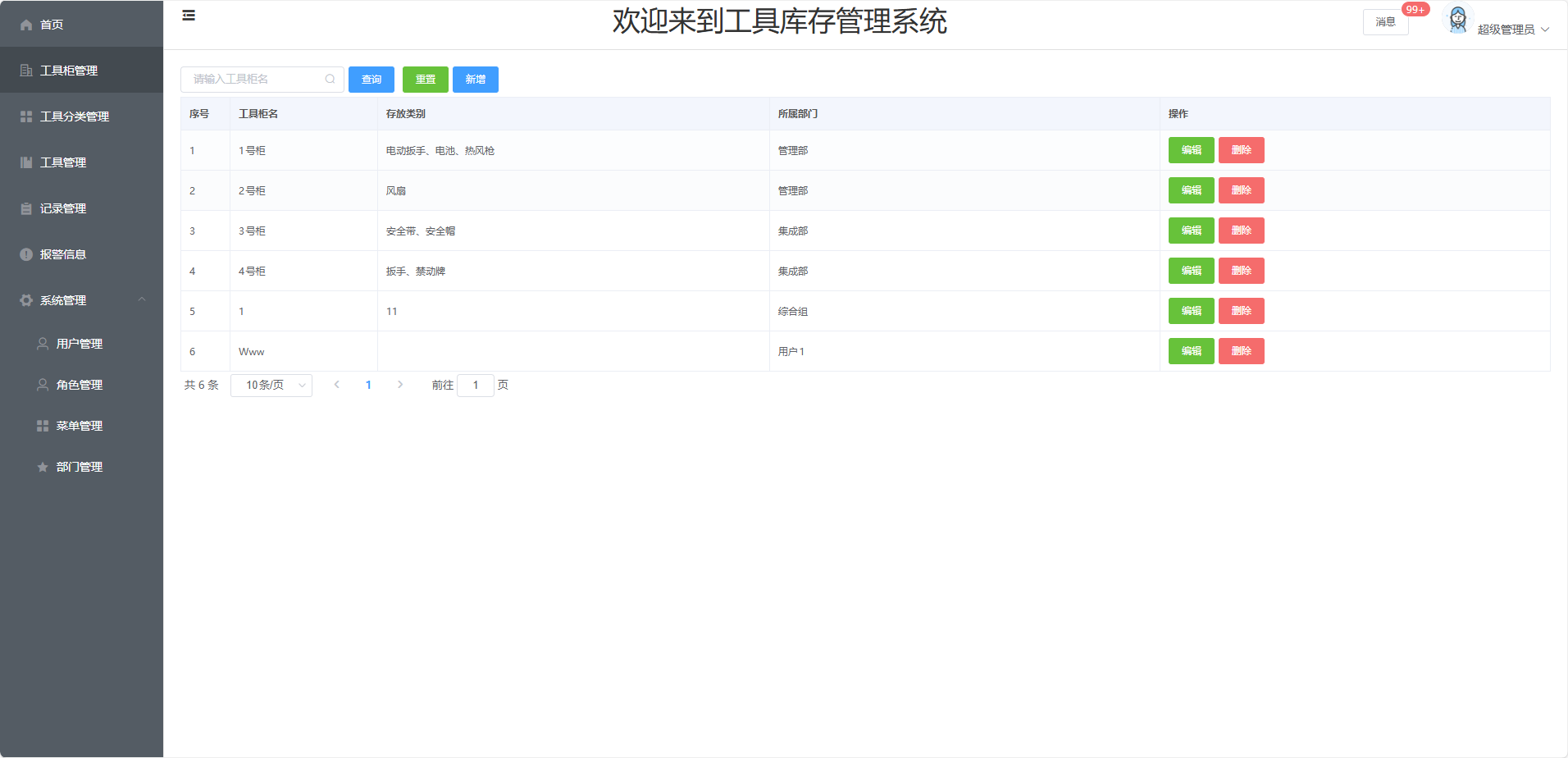Click the search magnifier icon in input

[330, 80]
